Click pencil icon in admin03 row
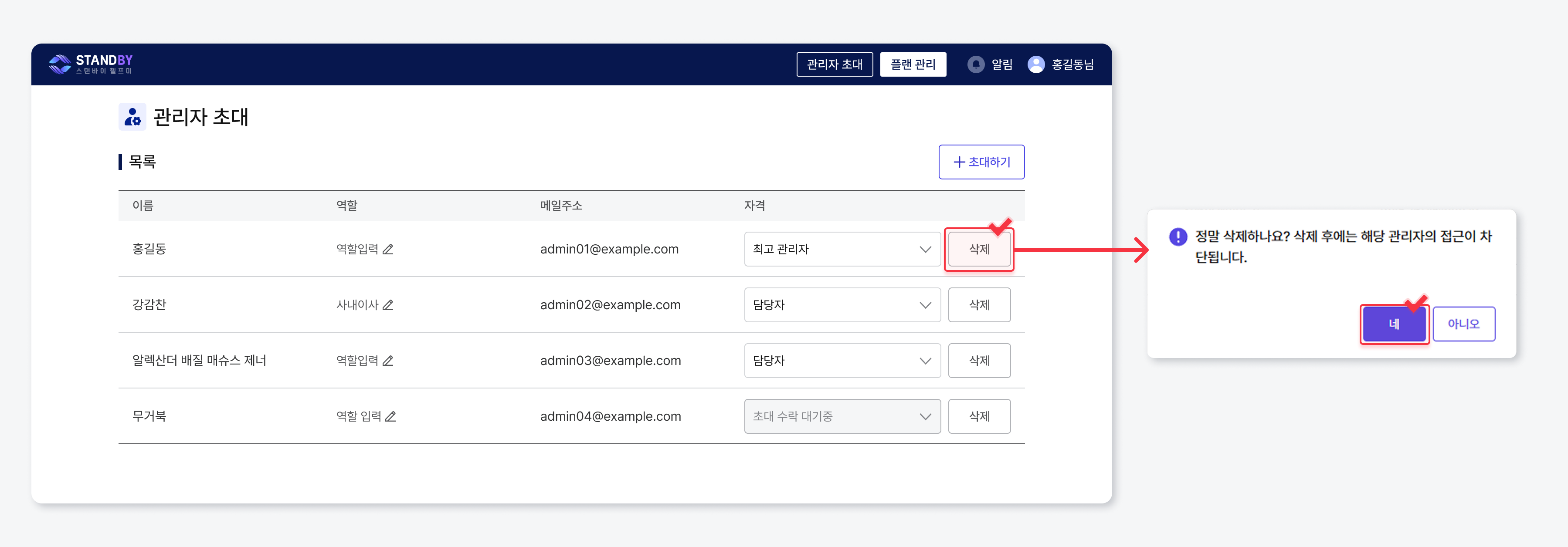 (x=388, y=361)
